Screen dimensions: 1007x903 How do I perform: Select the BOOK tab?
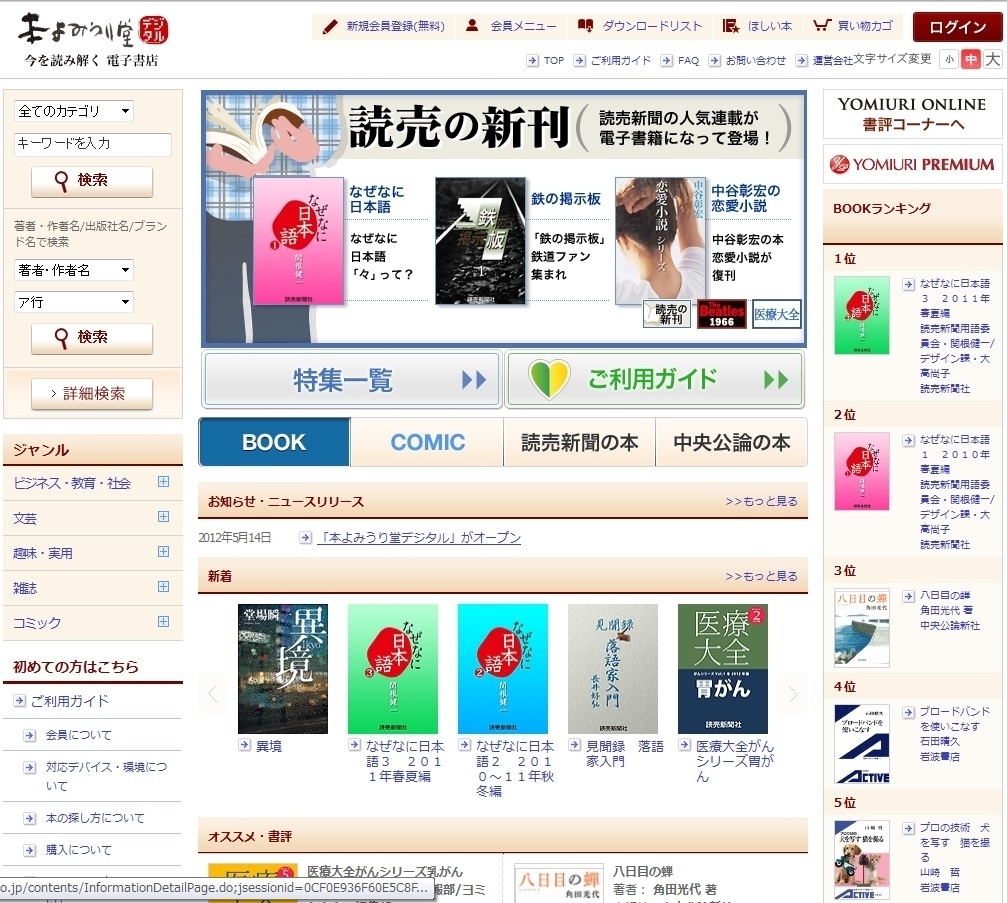coord(274,442)
